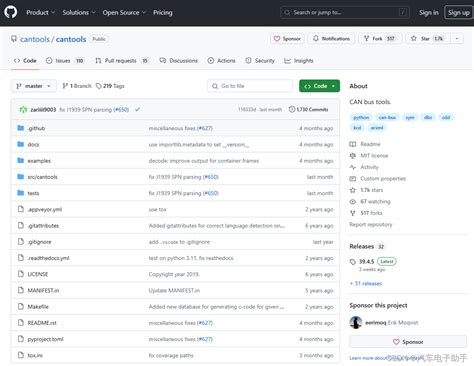Open the README.rst file link
Image resolution: width=474 pixels, height=366 pixels.
click(x=42, y=323)
